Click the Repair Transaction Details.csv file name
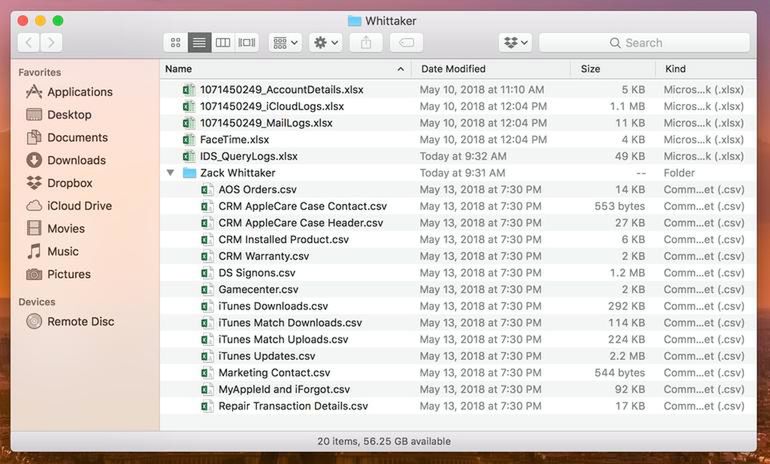The height and width of the screenshot is (464, 770). [x=293, y=407]
